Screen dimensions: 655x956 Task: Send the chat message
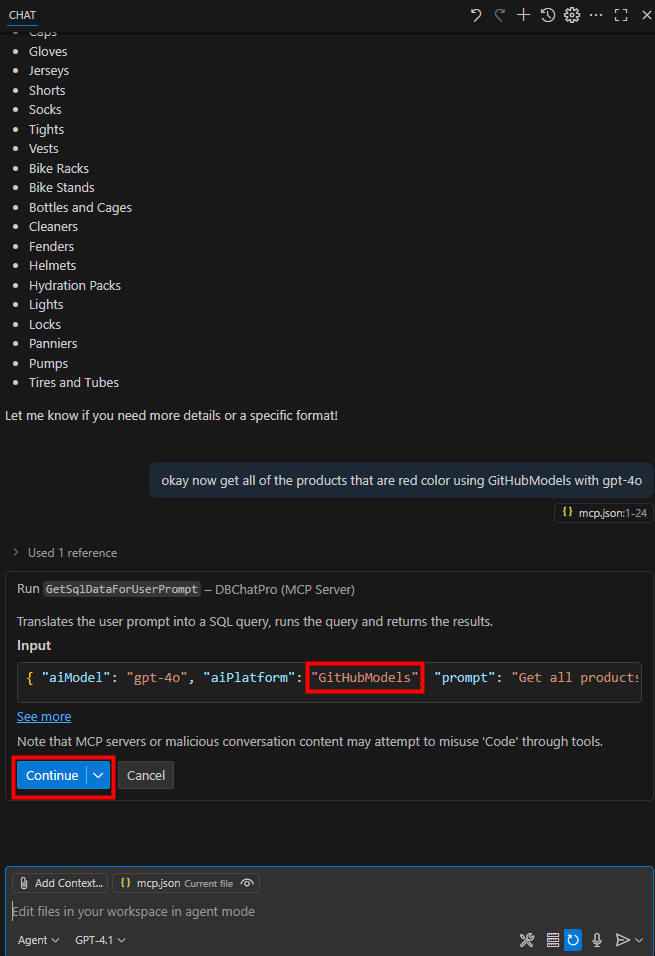coord(622,940)
